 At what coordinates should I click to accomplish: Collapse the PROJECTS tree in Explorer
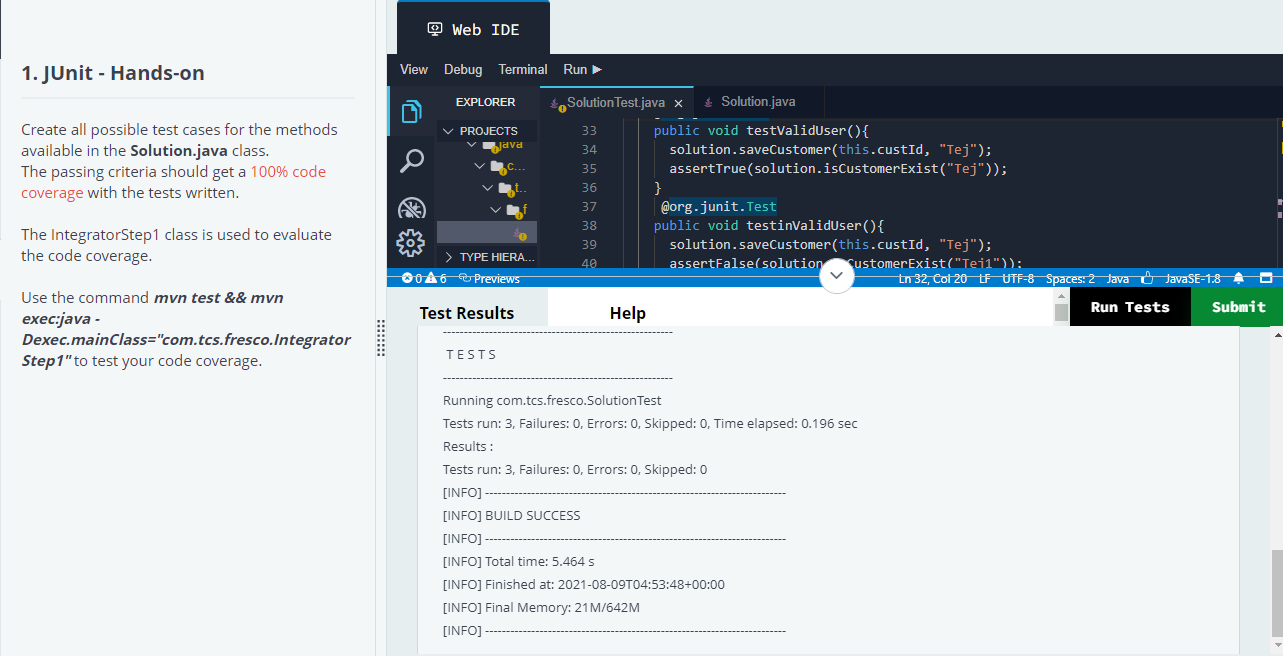pos(447,130)
